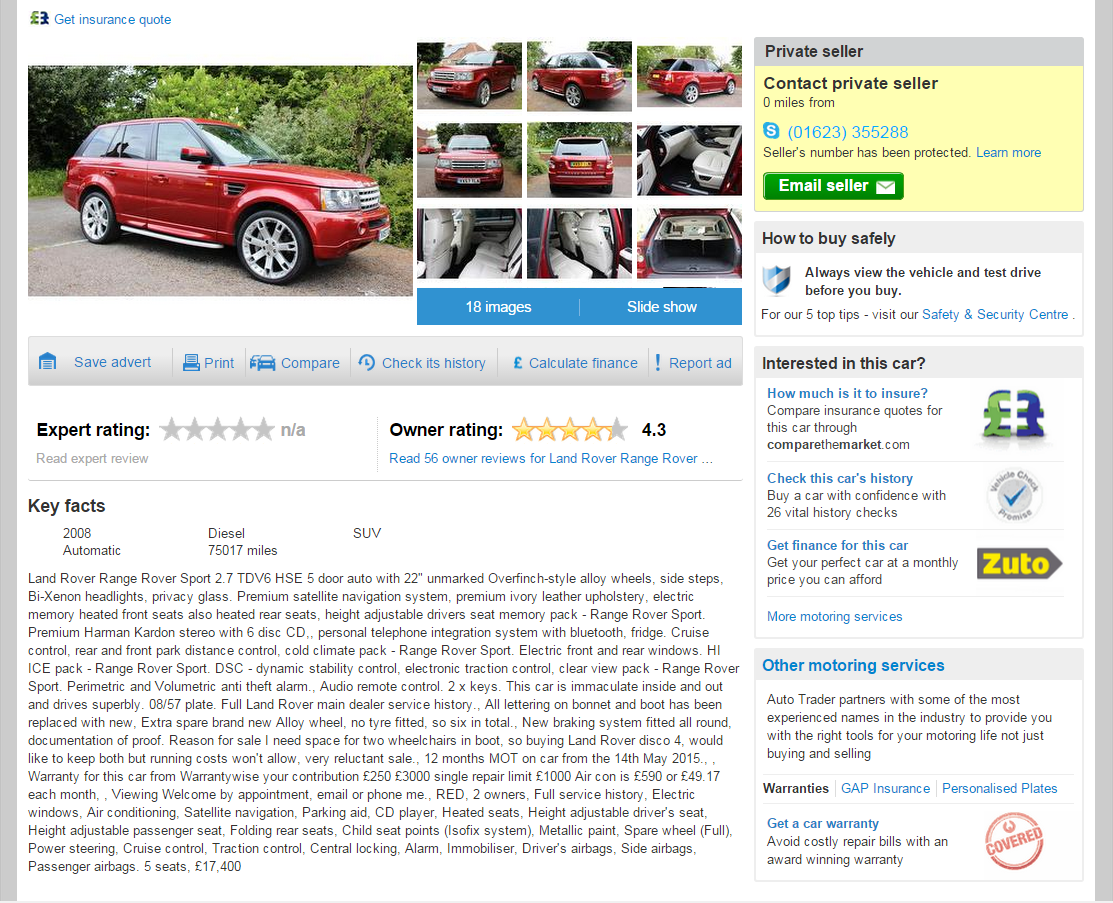
Task: Open the Safety & Security Centre link
Action: click(994, 314)
